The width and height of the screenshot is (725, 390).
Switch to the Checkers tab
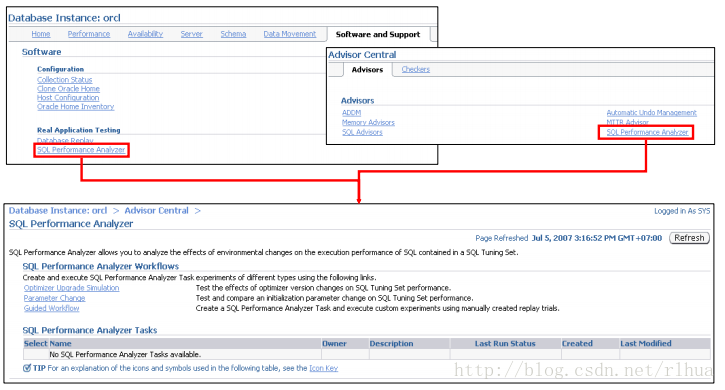click(x=416, y=69)
